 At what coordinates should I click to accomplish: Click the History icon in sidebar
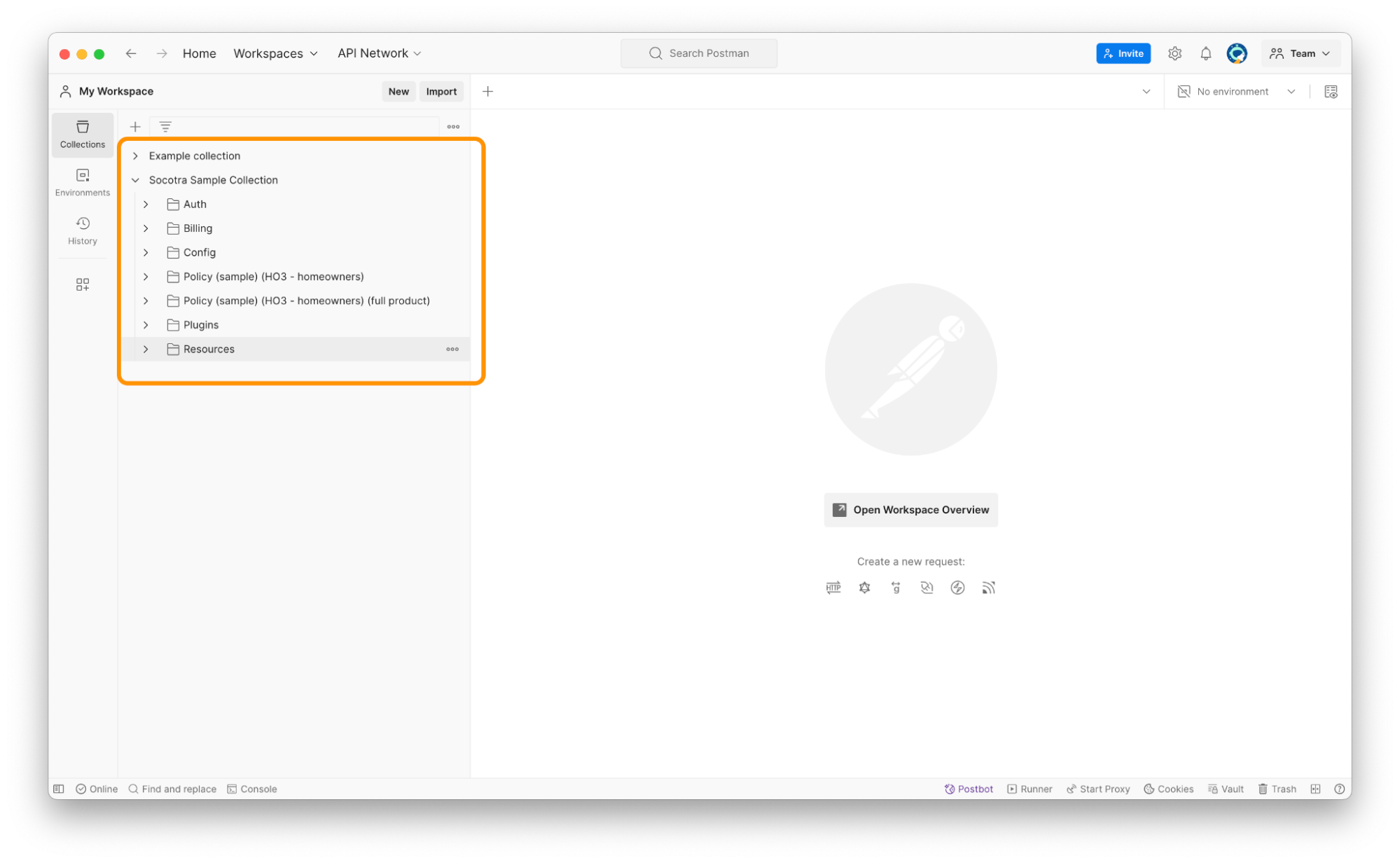(x=82, y=223)
